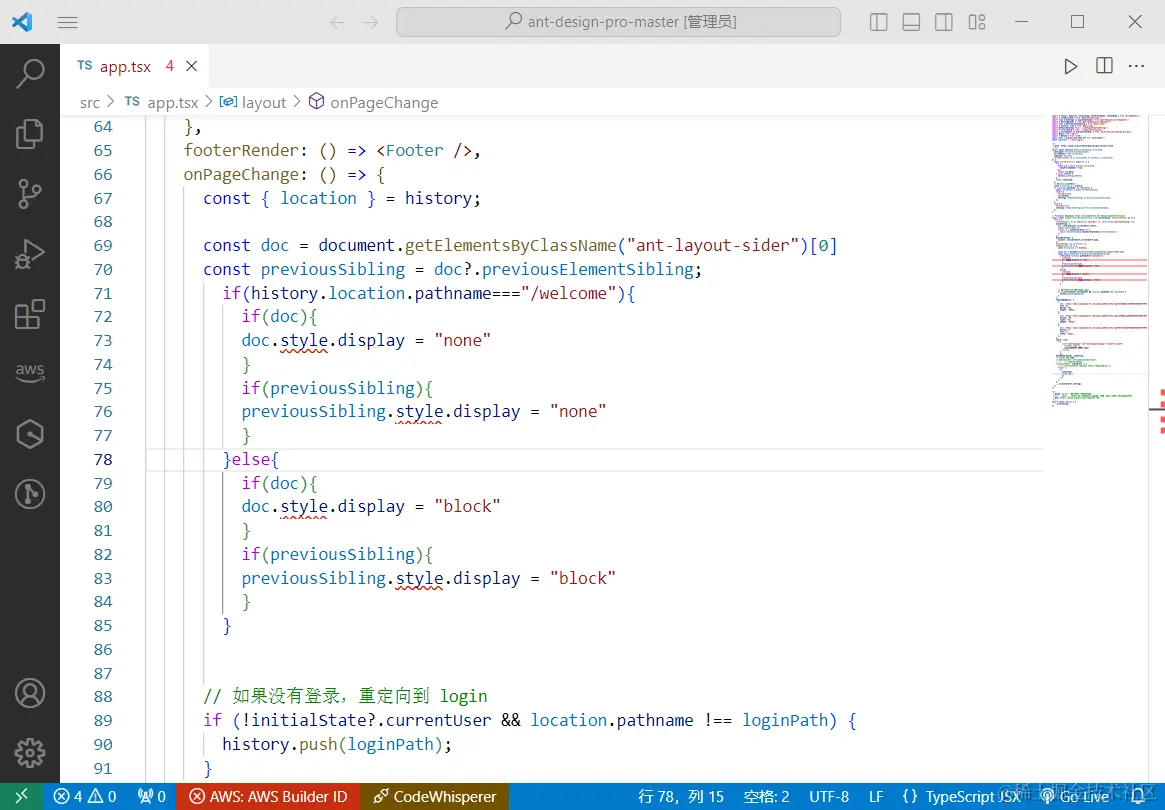Image resolution: width=1165 pixels, height=810 pixels.
Task: Toggle the Secondary Side Bar visibility
Action: (x=943, y=21)
